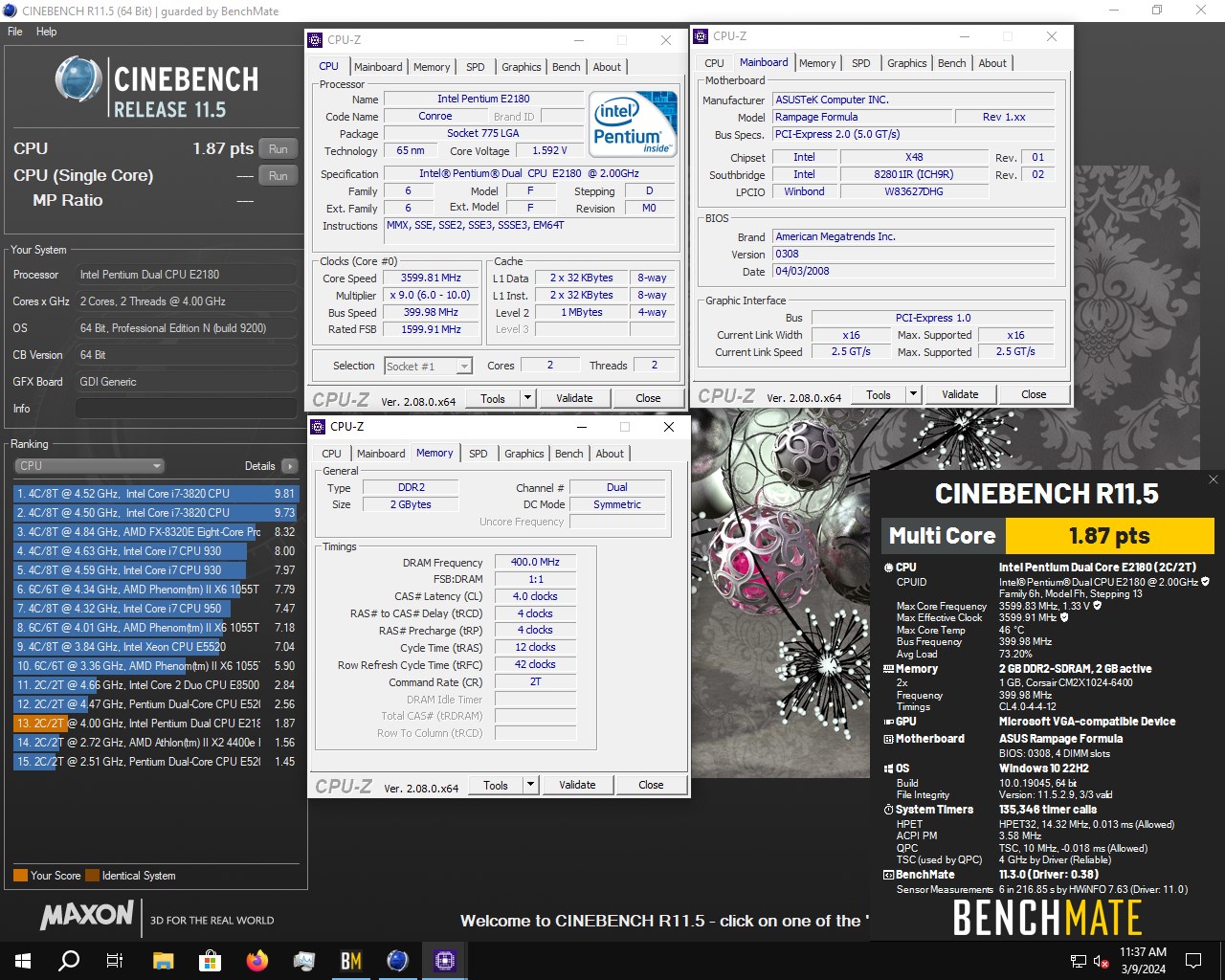Run the CPU multi-core benchmark
The image size is (1225, 980).
pos(278,148)
